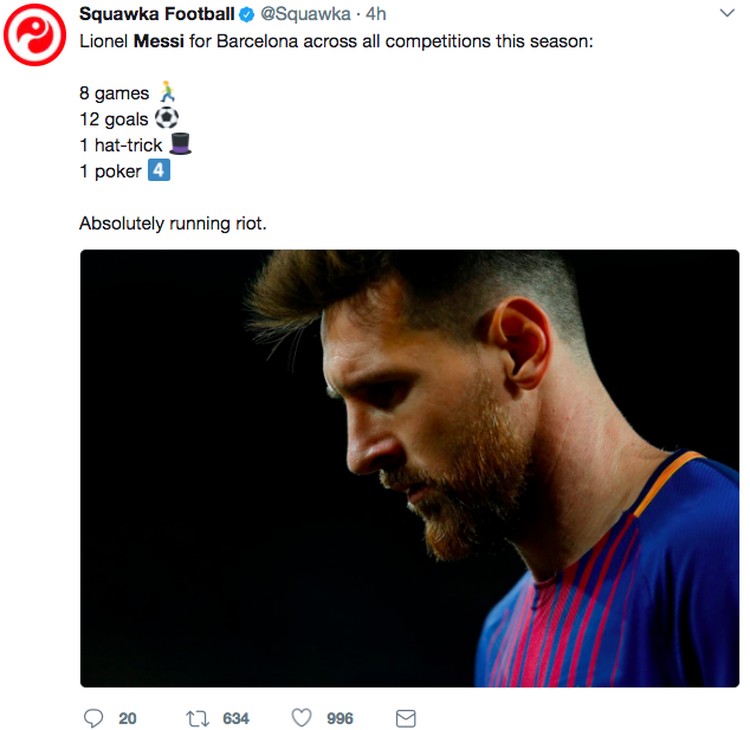750x730 pixels.
Task: Retweet using the retweet arrows icon
Action: point(197,718)
